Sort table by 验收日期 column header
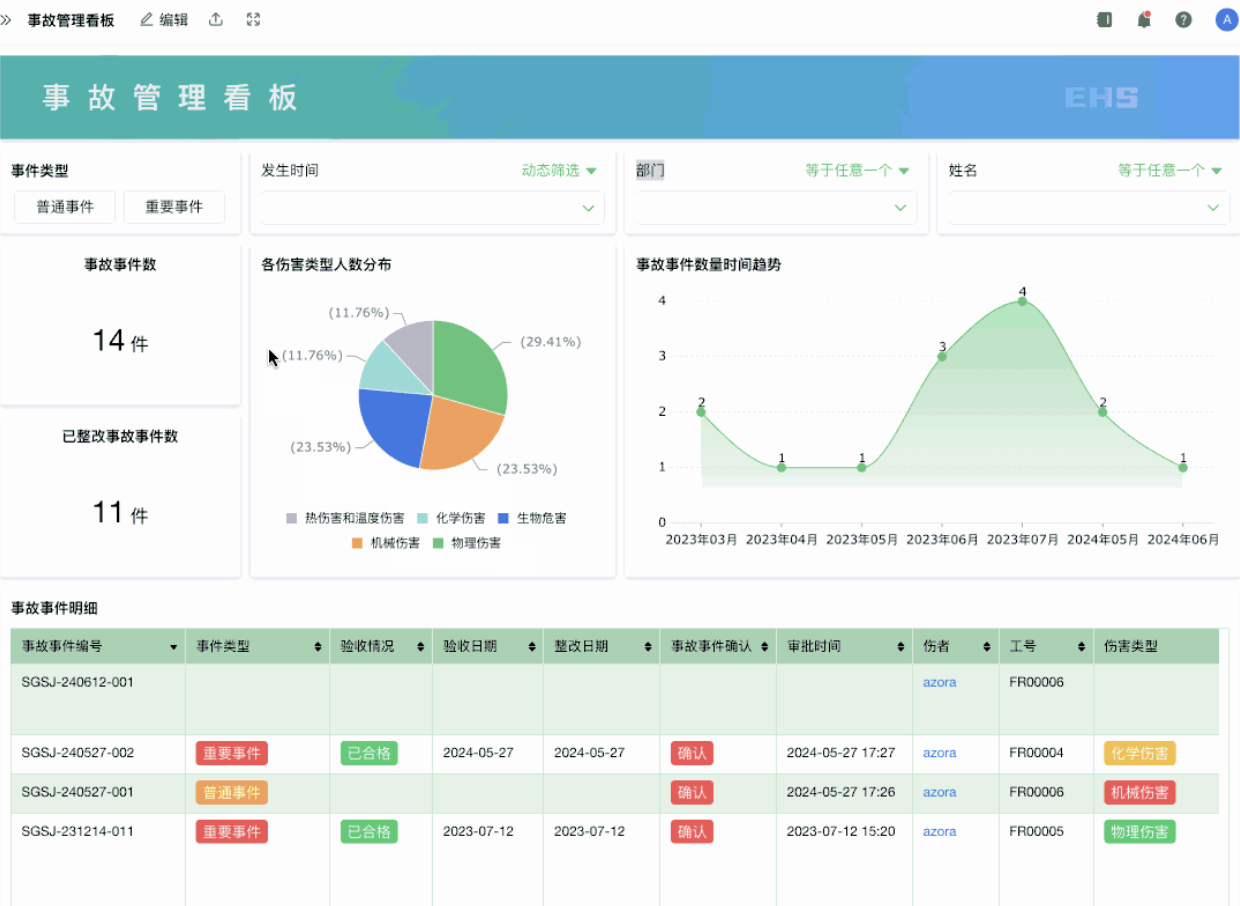1240x906 pixels. pyautogui.click(x=487, y=647)
